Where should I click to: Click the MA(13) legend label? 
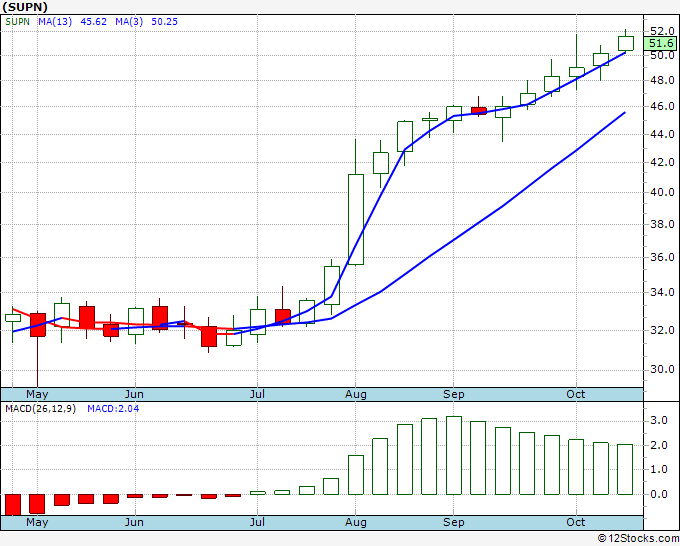click(55, 22)
